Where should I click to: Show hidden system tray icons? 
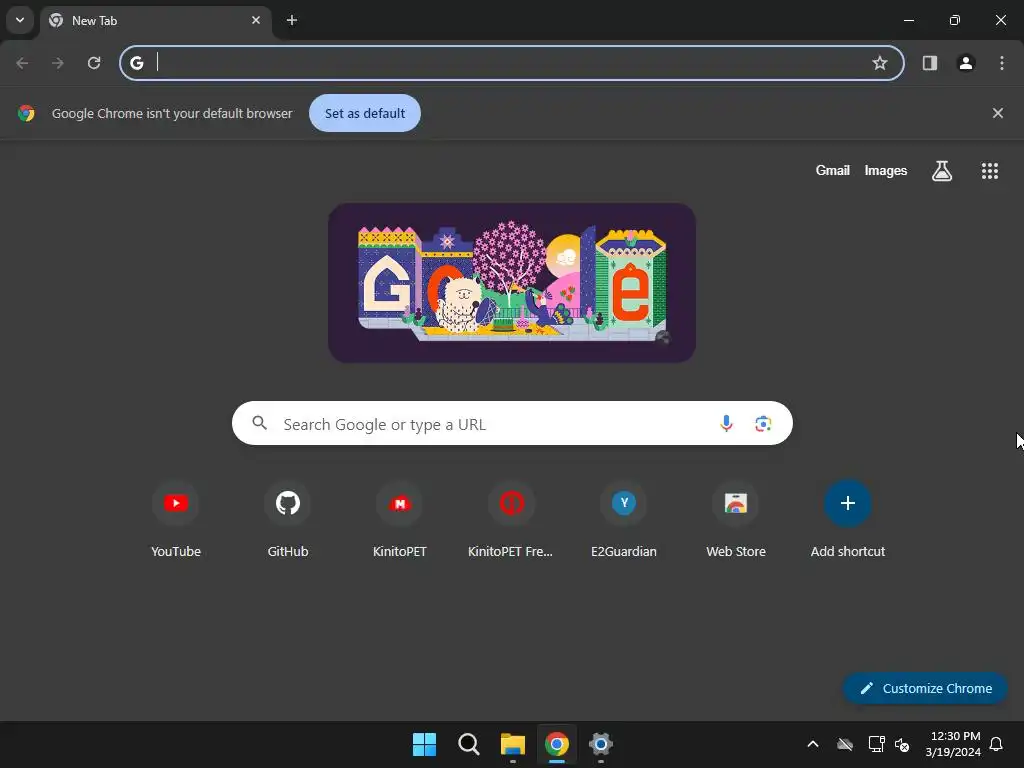813,744
